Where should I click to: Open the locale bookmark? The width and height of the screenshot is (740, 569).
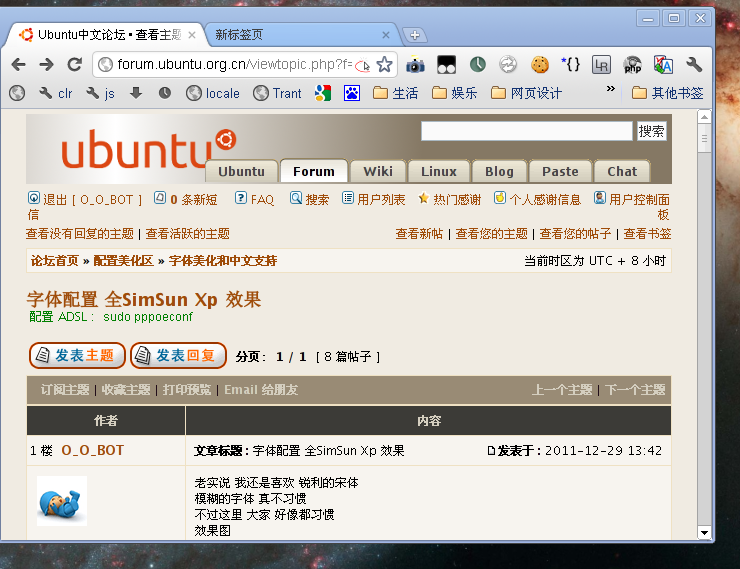click(x=213, y=93)
